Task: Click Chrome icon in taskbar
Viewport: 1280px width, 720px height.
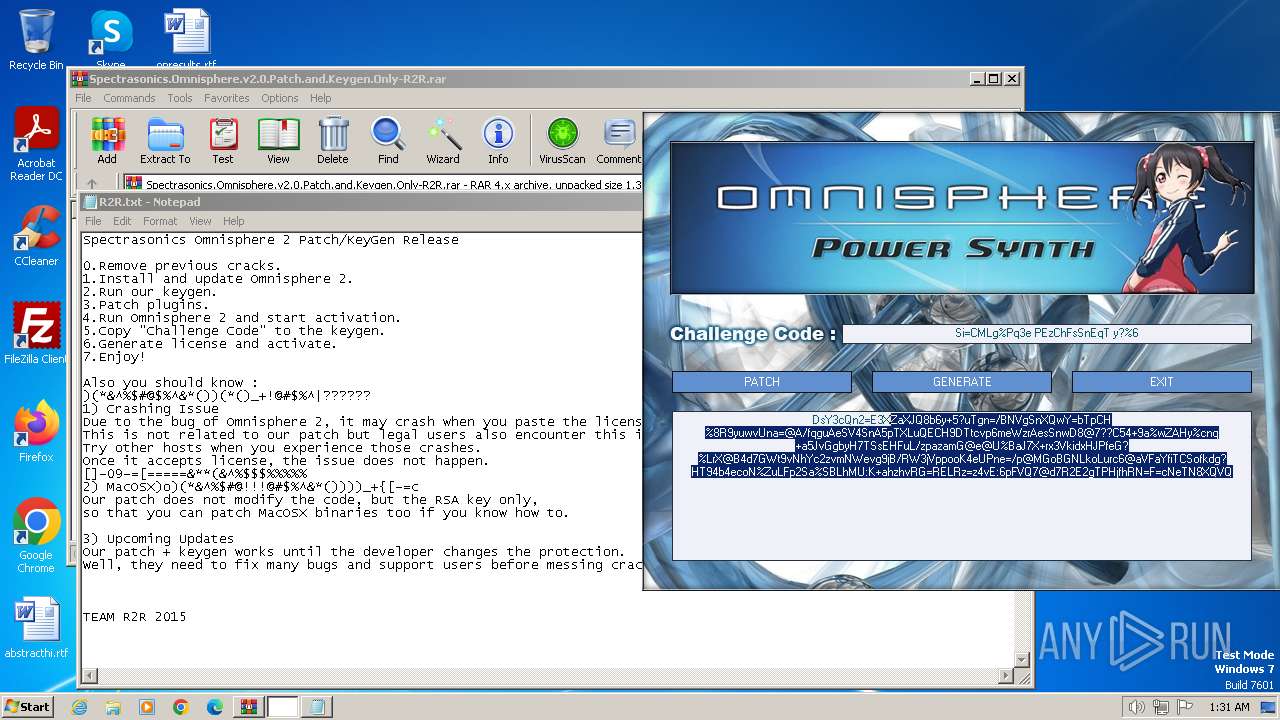Action: click(x=181, y=707)
